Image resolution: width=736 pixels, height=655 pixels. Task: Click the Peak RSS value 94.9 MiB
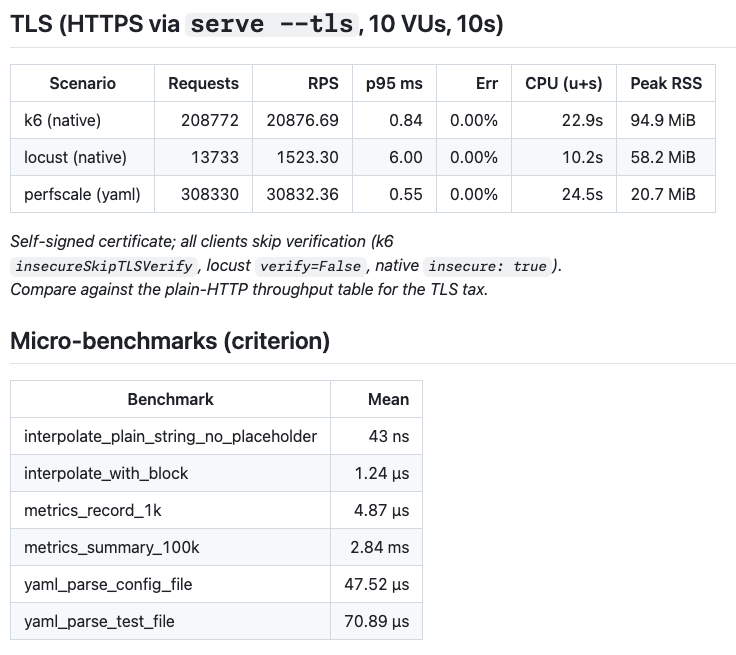(x=663, y=120)
